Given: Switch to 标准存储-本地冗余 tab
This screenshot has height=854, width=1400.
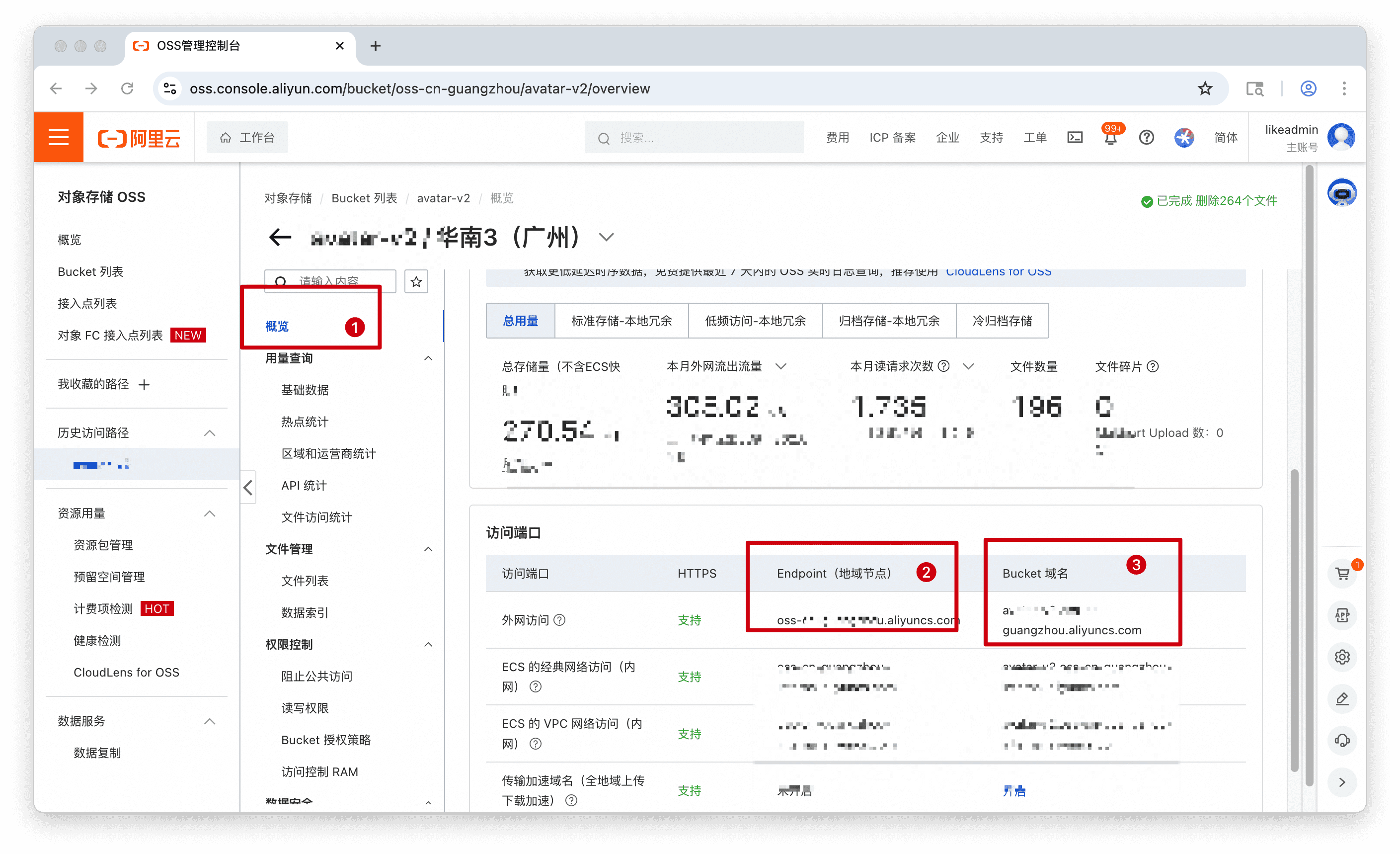Looking at the screenshot, I should (621, 321).
